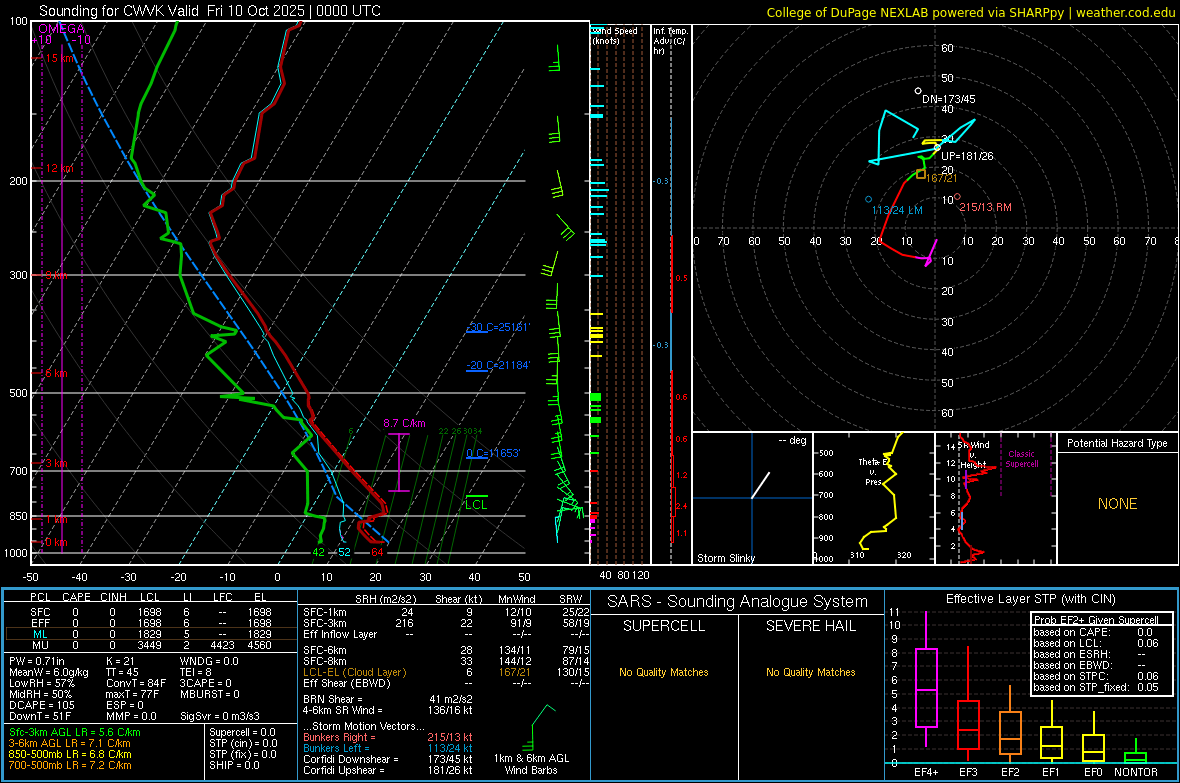Select No Quality Matches under SUPERCELL
1180x783 pixels.
click(664, 672)
